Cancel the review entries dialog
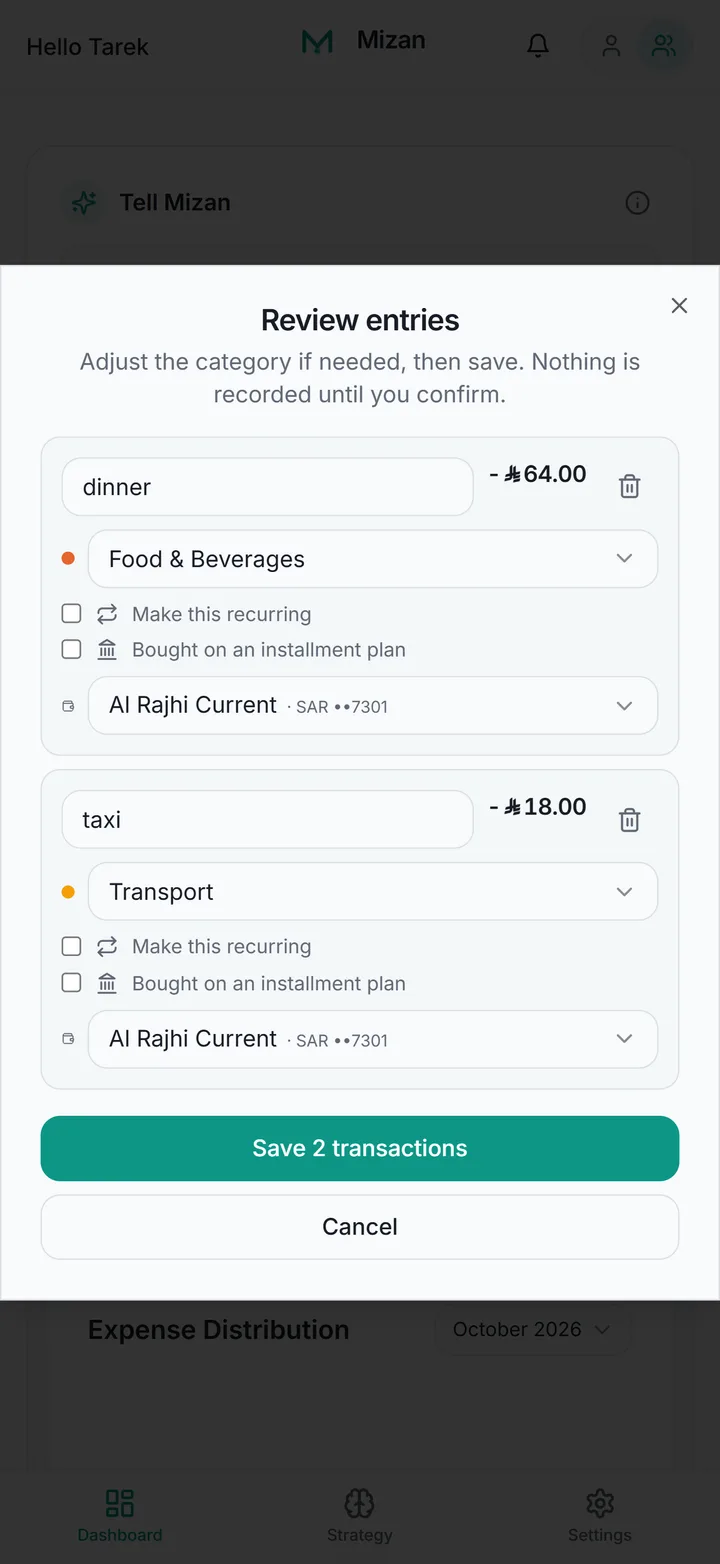 [360, 1227]
